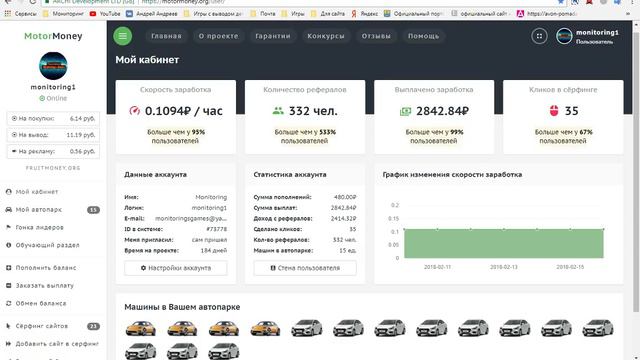The width and height of the screenshot is (640, 360).
Task: Open the FRUITMONEY.ORG link
Action: (x=53, y=168)
